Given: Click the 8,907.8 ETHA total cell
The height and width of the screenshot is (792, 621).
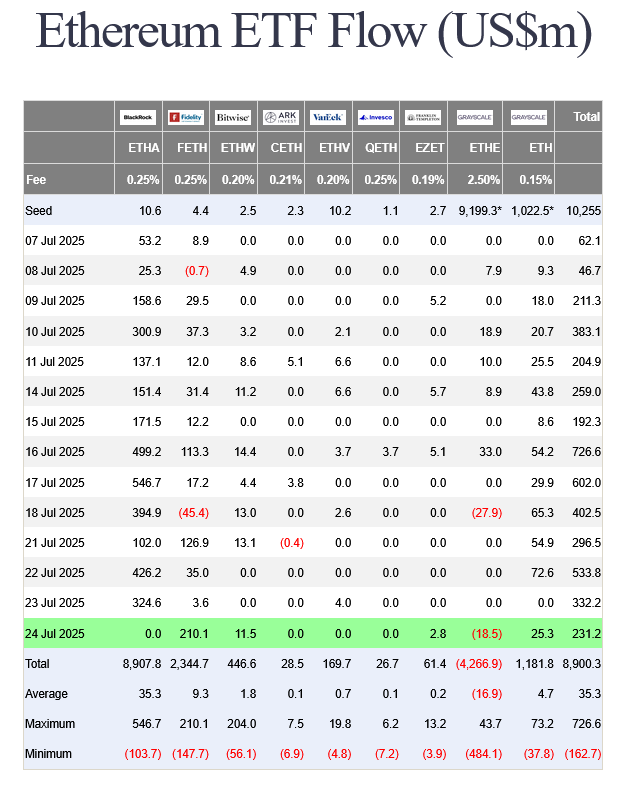Looking at the screenshot, I should point(139,663).
